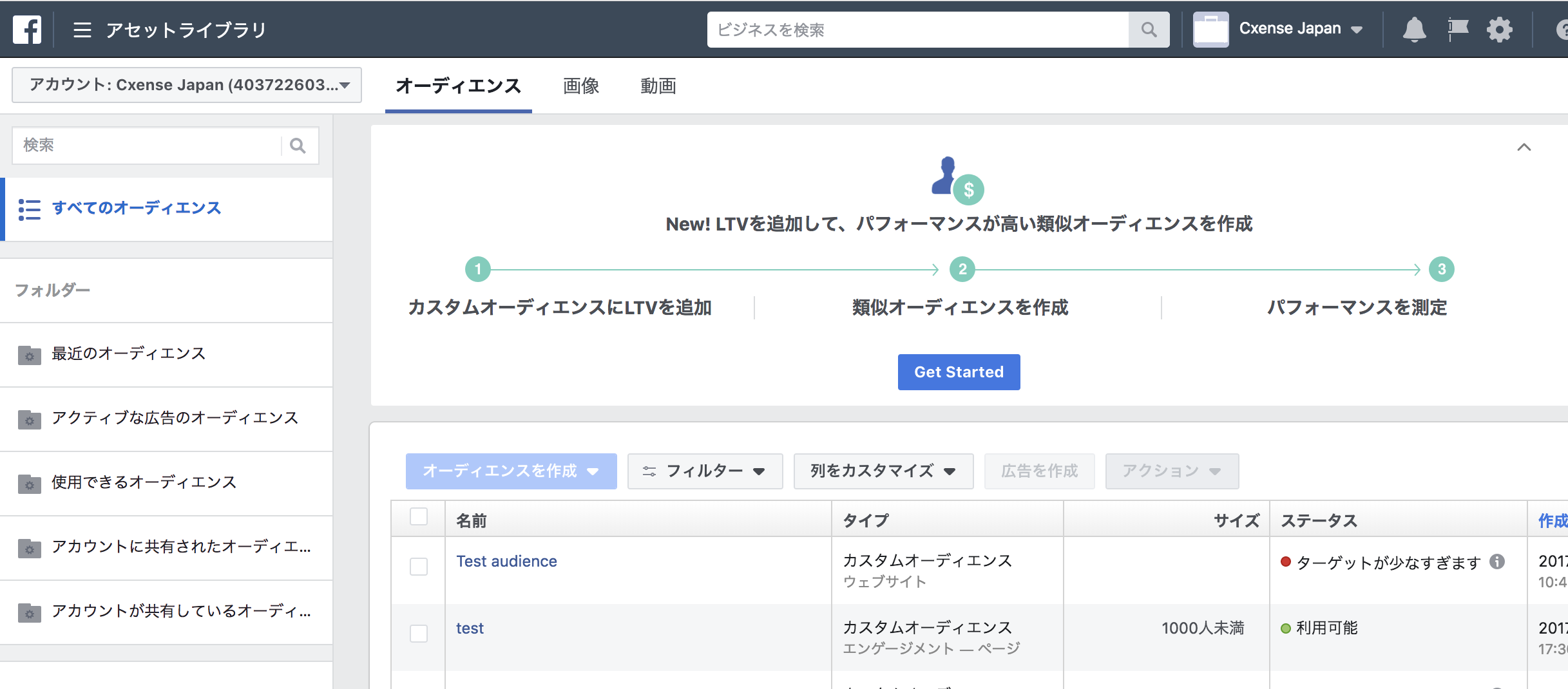Viewport: 1568px width, 689px height.
Task: Click the Facebook logo icon
Action: (x=27, y=30)
